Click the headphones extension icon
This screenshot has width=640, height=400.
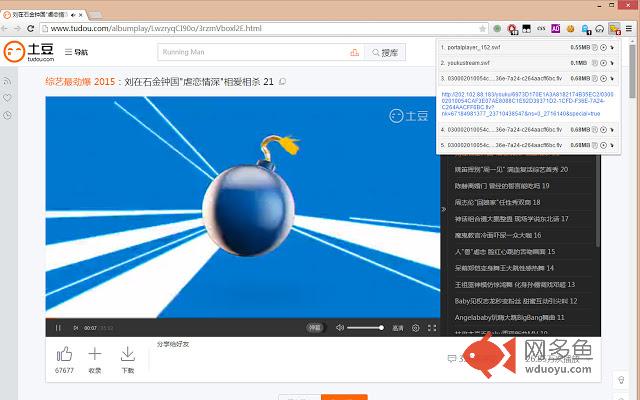600,29
